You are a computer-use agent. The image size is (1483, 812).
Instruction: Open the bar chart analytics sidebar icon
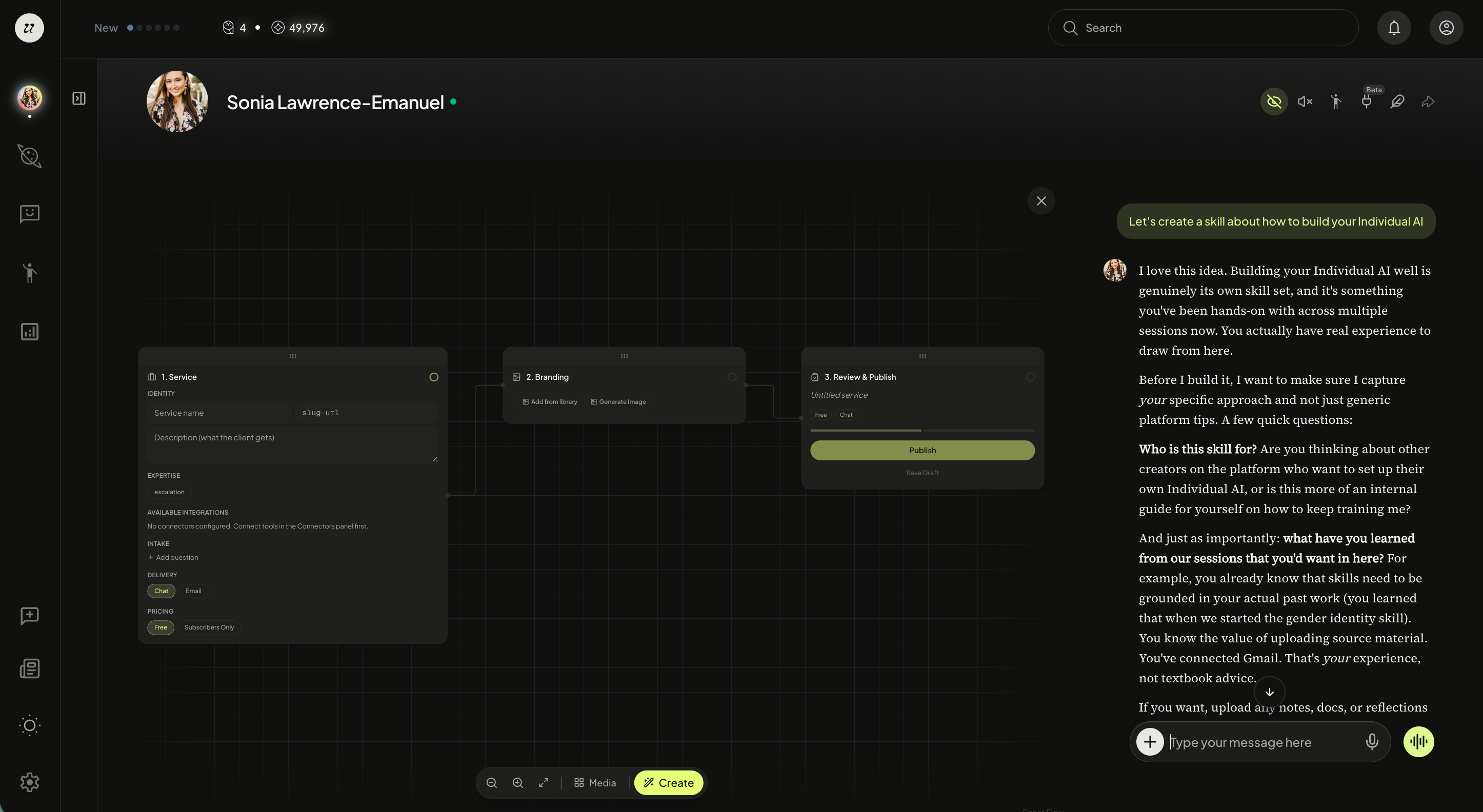pos(29,332)
